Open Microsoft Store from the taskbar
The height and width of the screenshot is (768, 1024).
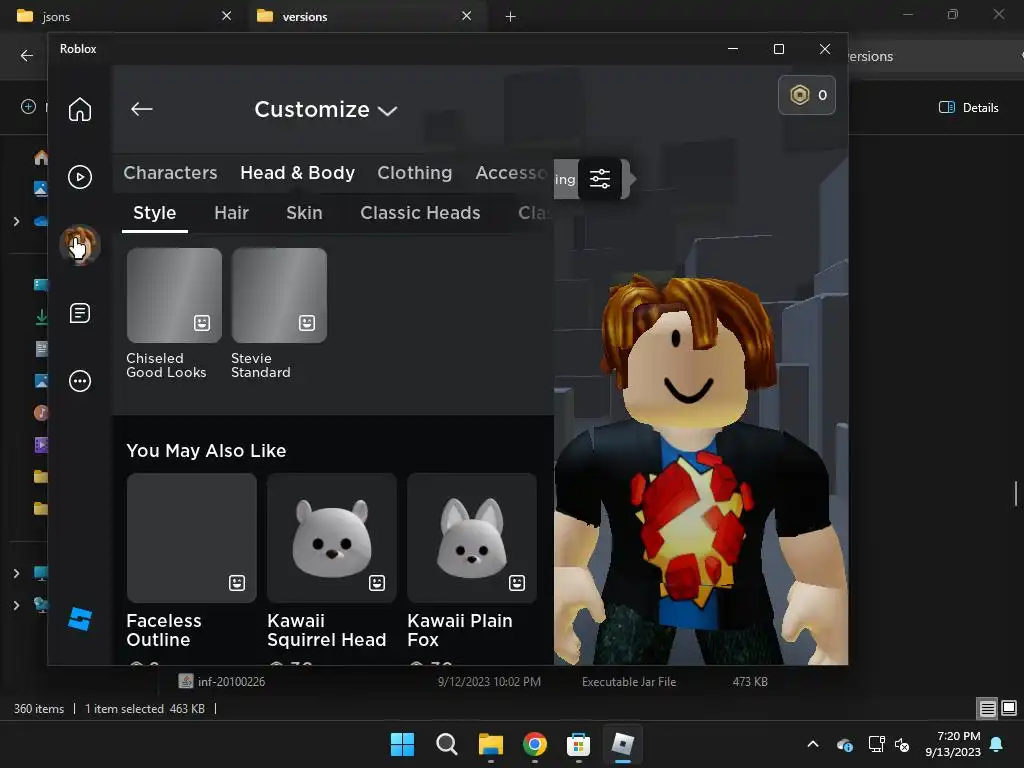point(579,744)
